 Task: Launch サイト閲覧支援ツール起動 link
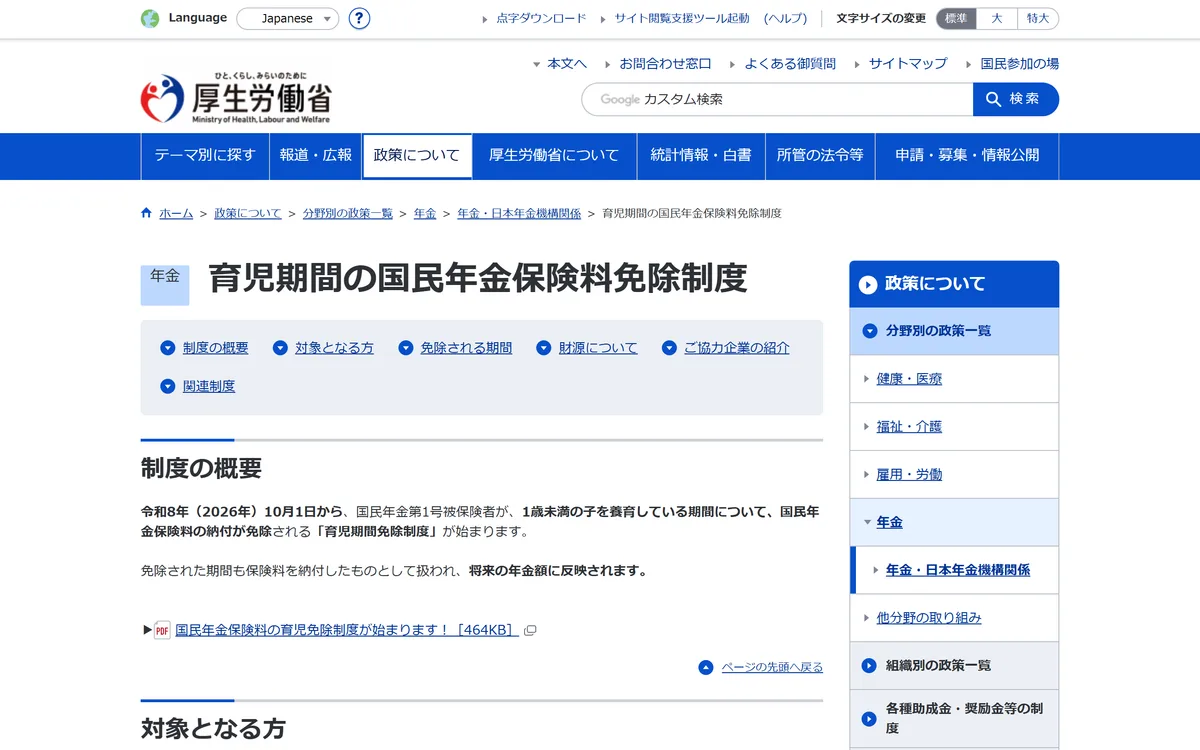point(681,18)
